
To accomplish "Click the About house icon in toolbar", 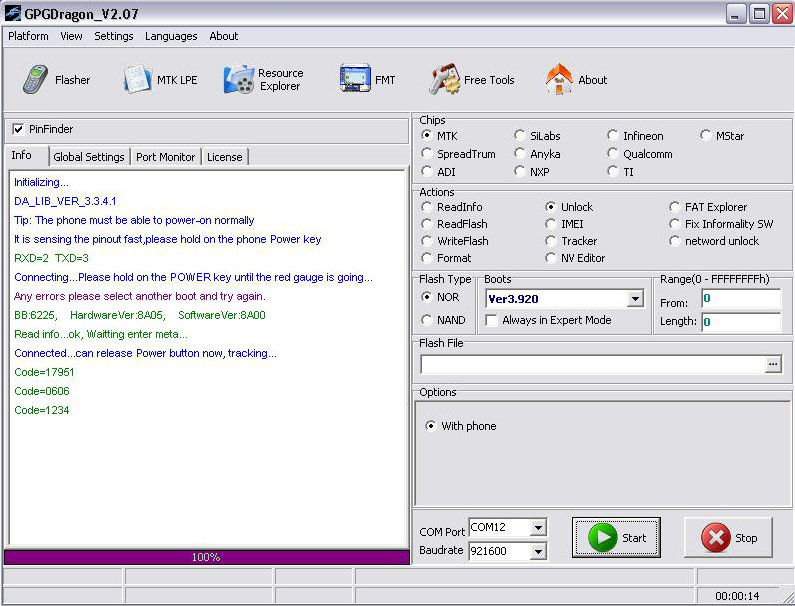I will [x=559, y=79].
